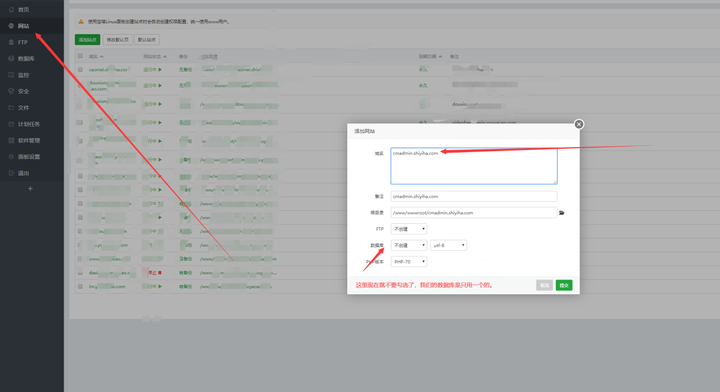Open the 首页 home page in sidebar
Image resolution: width=720 pixels, height=392 pixels.
tap(19, 9)
